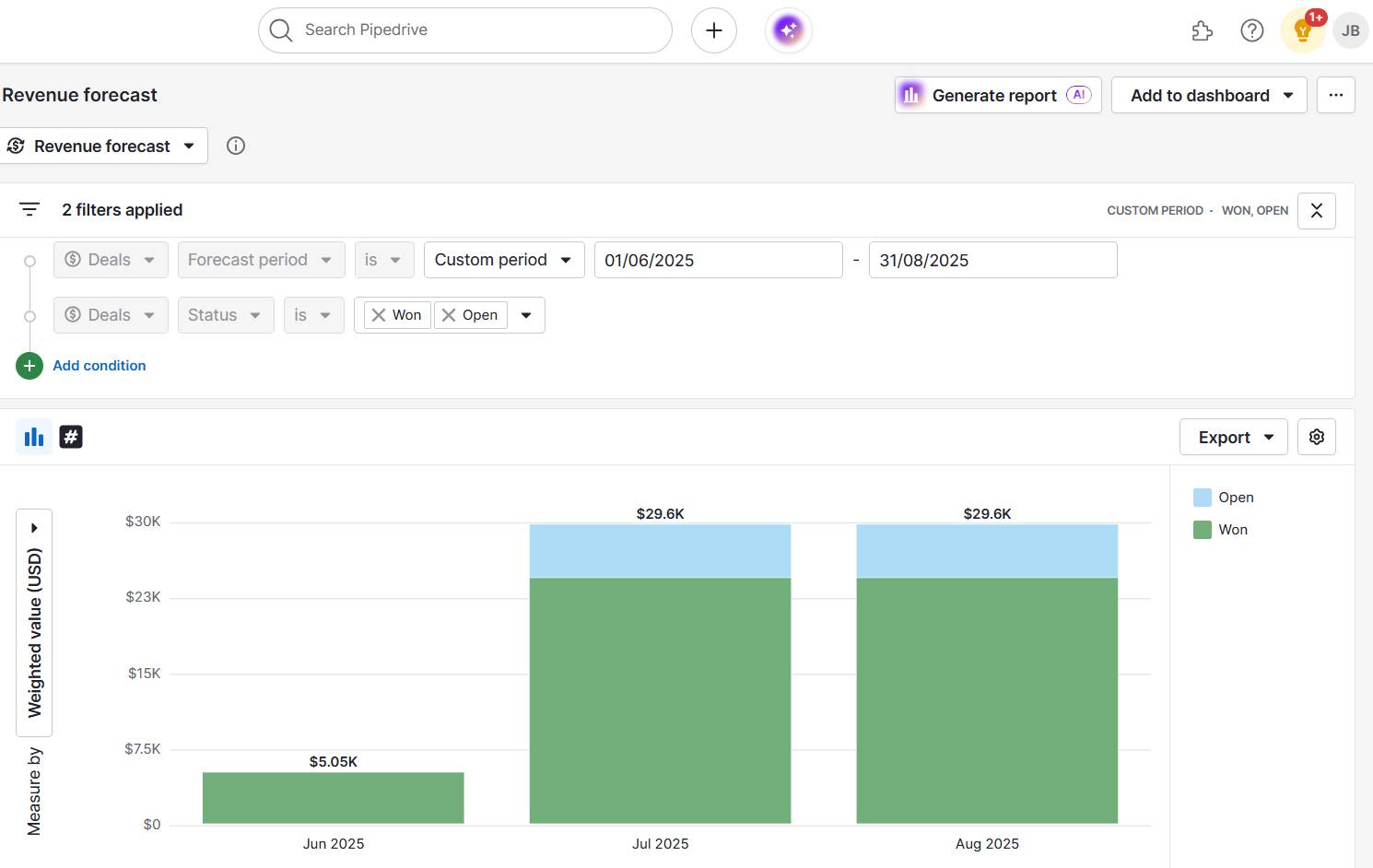This screenshot has width=1373, height=868.
Task: Open the help question mark icon
Action: coord(1251,29)
